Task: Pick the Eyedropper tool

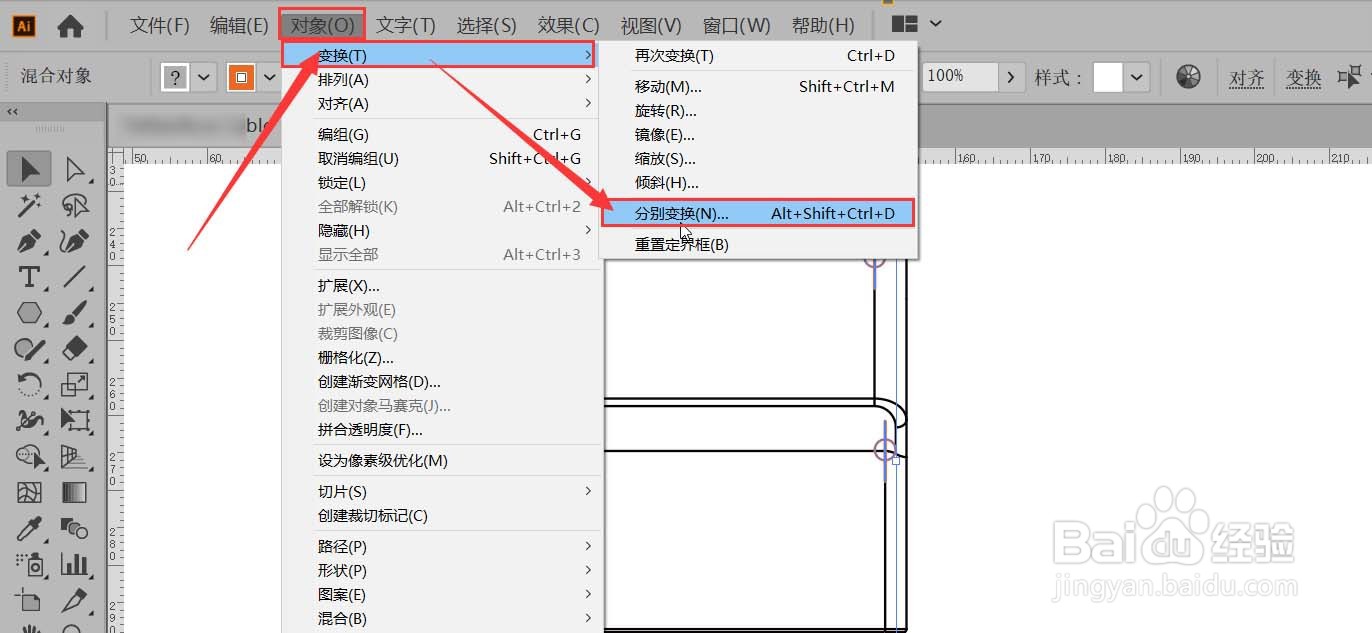Action: [29, 528]
